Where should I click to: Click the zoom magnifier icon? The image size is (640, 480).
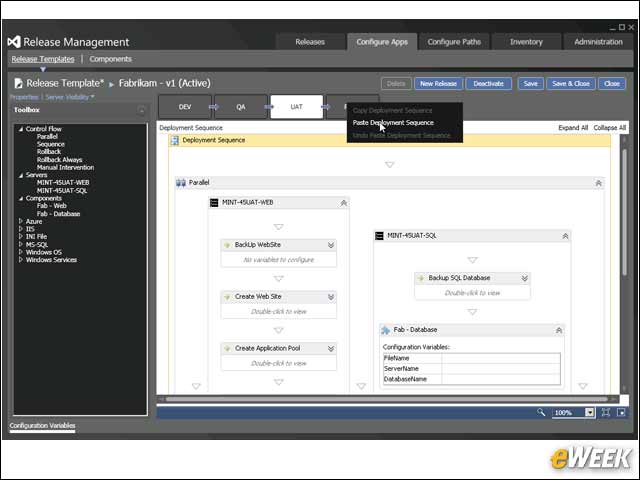tap(541, 412)
